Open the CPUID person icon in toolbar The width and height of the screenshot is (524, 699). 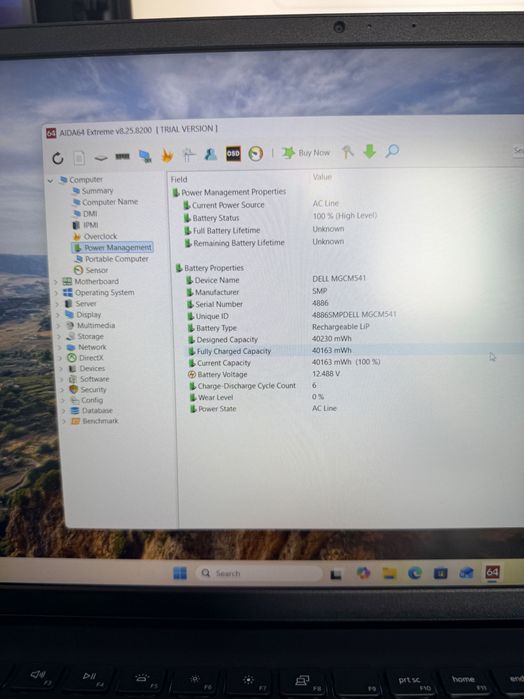210,154
